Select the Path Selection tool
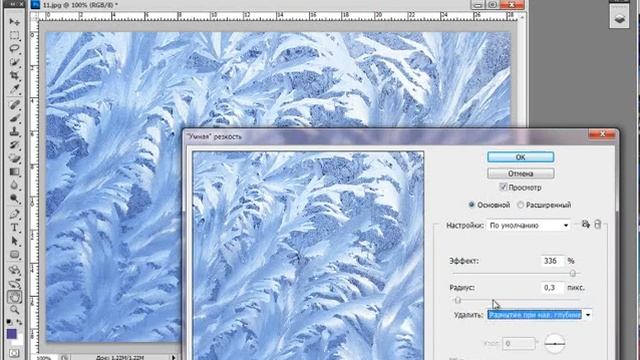640x360 pixels. click(x=14, y=241)
